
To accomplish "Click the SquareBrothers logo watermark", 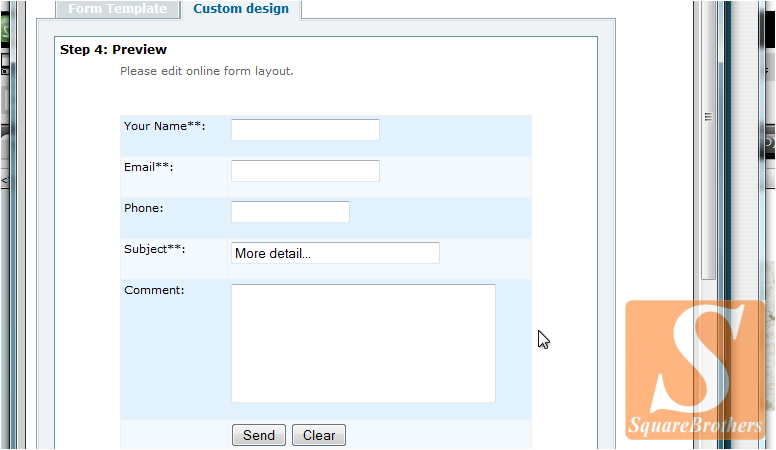I will [x=696, y=371].
